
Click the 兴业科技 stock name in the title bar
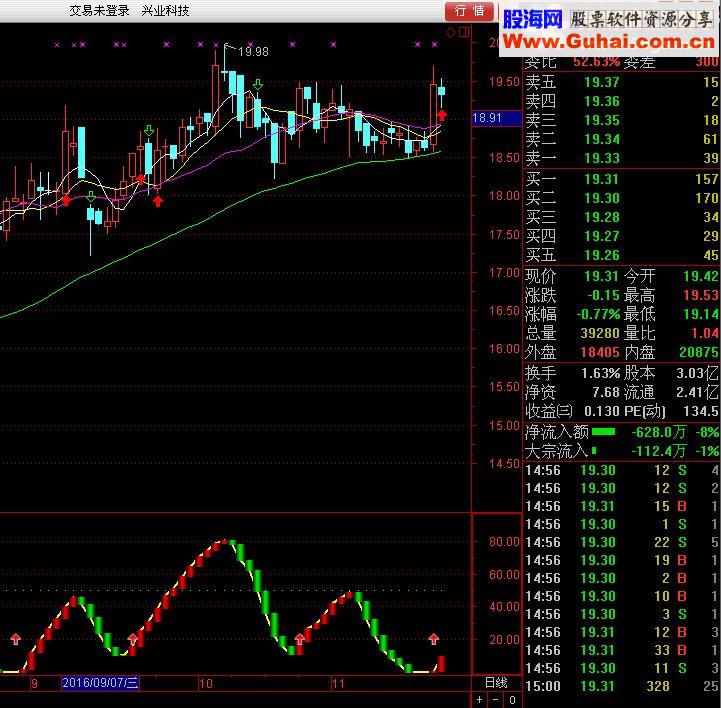166,11
